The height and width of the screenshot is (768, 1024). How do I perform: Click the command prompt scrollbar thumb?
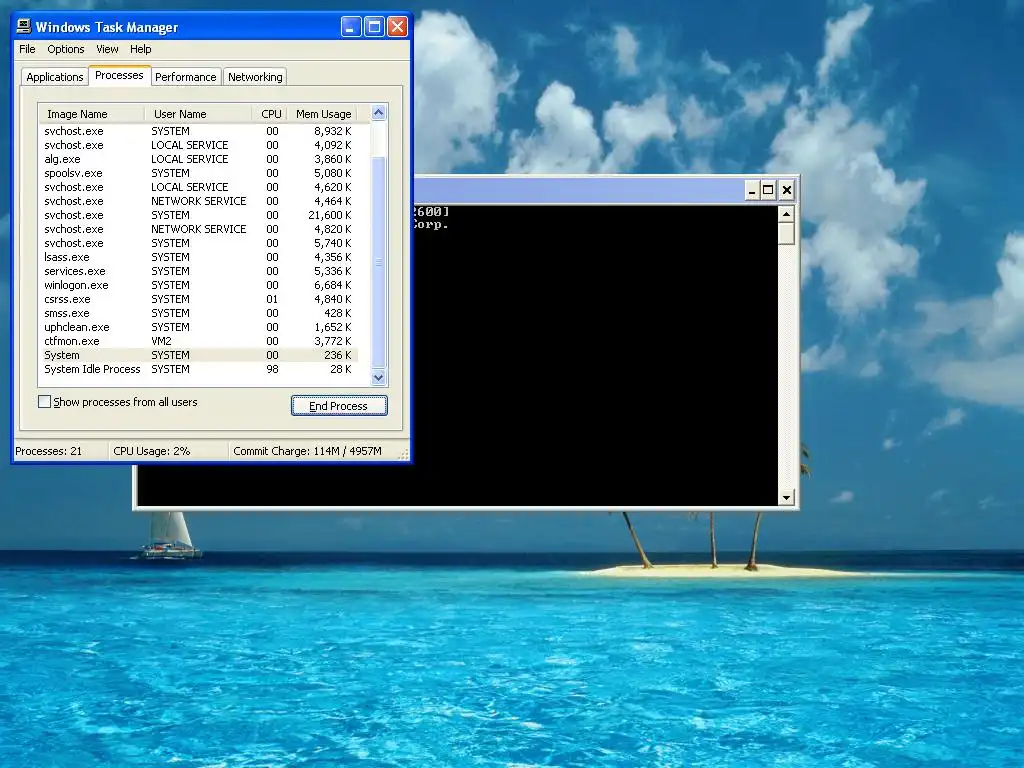[786, 234]
